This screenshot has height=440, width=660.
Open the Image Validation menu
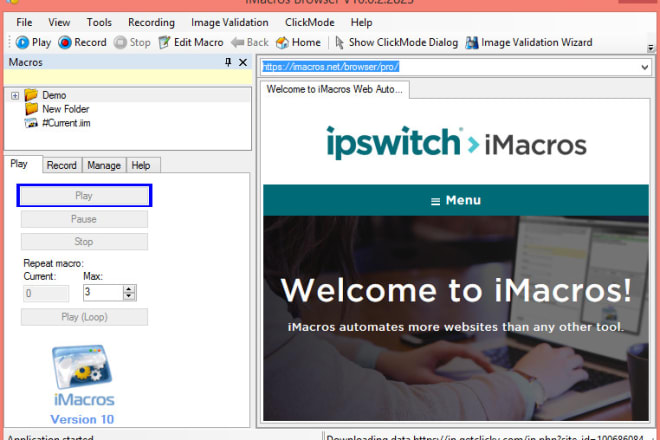(x=229, y=22)
